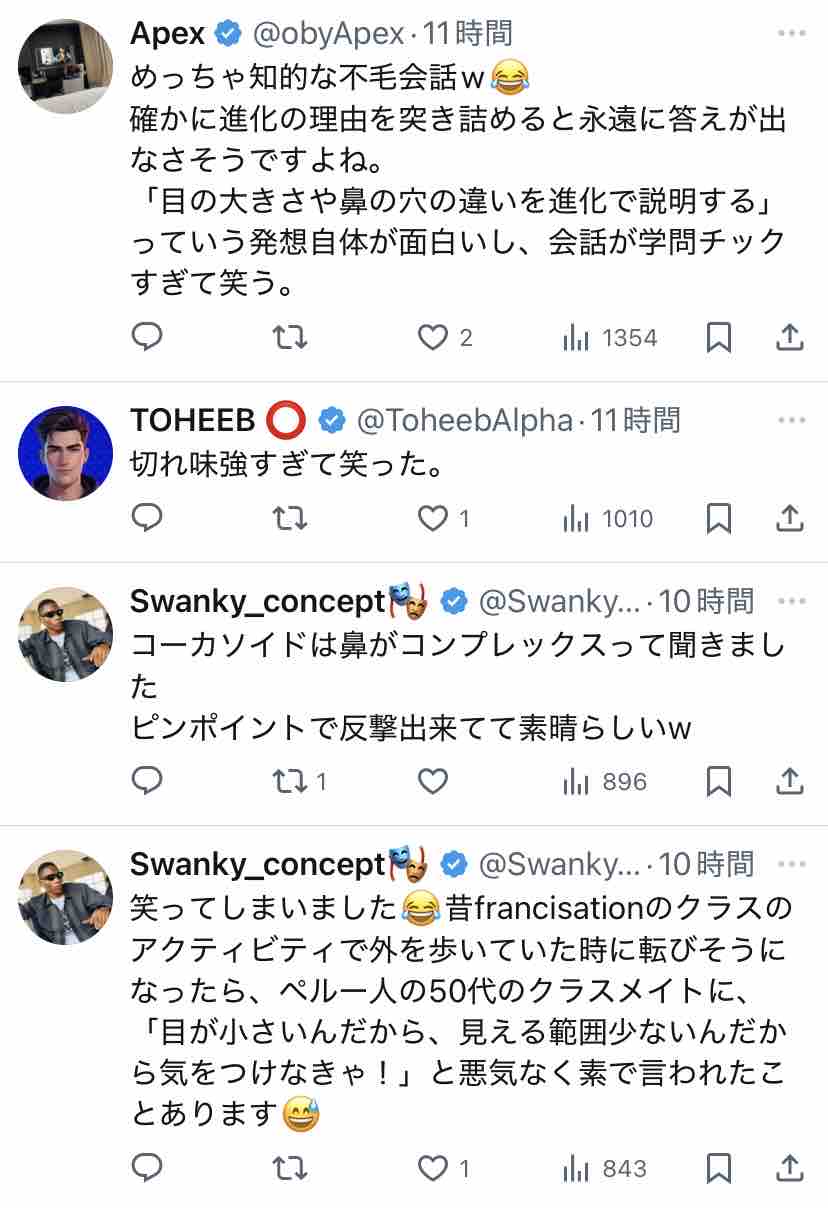828x1208 pixels.
Task: Retweet Apex's post
Action: pos(290,338)
